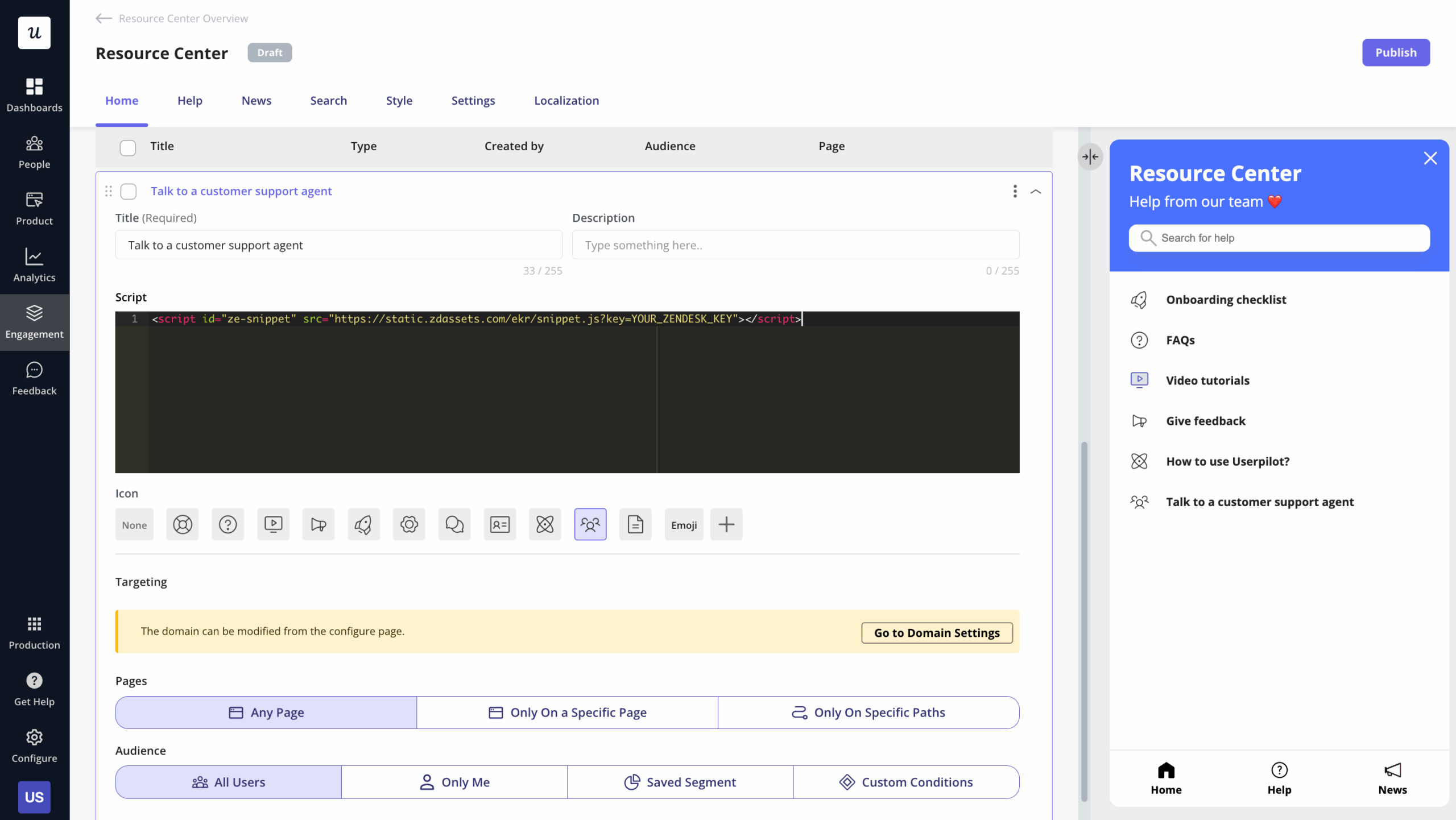Screen dimensions: 1456x820
Task: Choose the gear icon in the Icon picker
Action: point(408,524)
